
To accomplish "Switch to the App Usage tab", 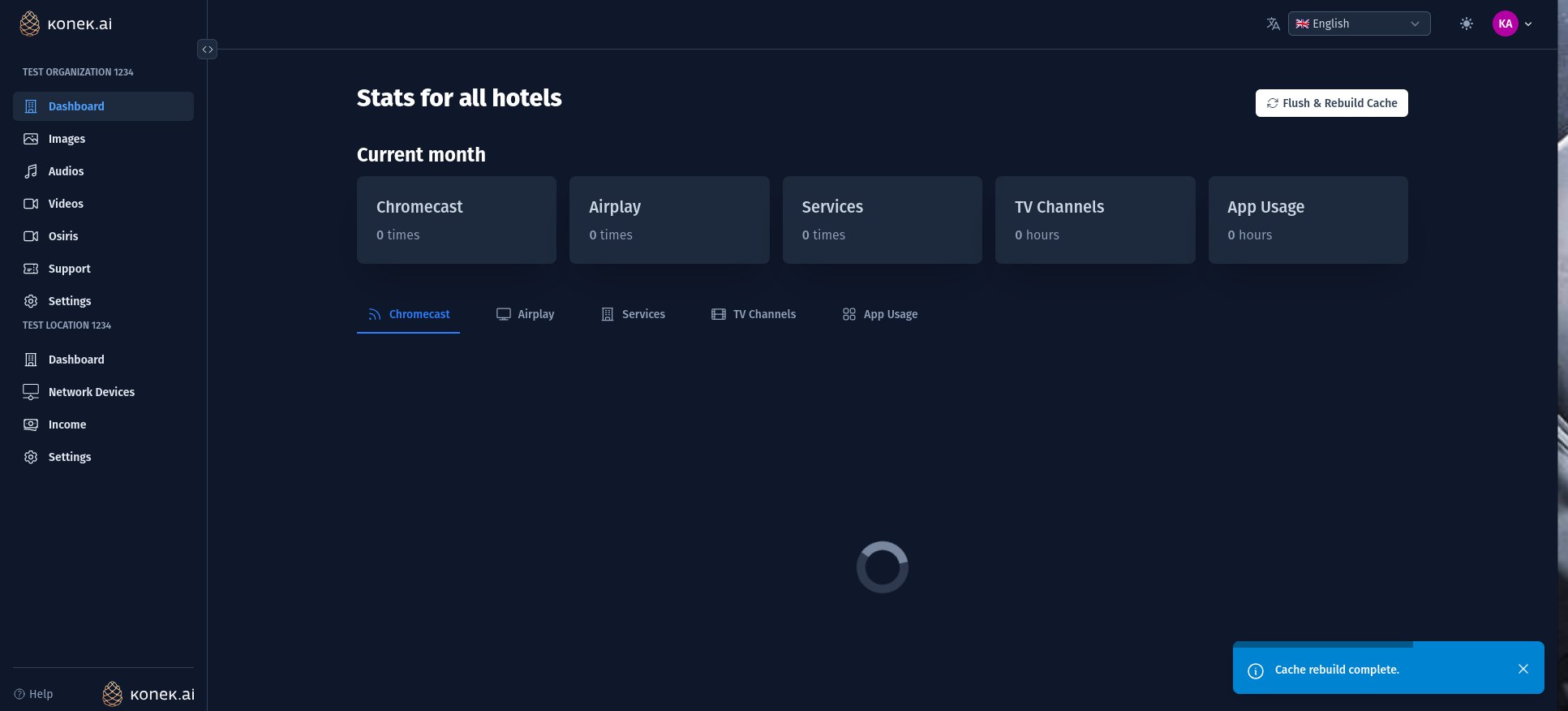I will coord(880,314).
